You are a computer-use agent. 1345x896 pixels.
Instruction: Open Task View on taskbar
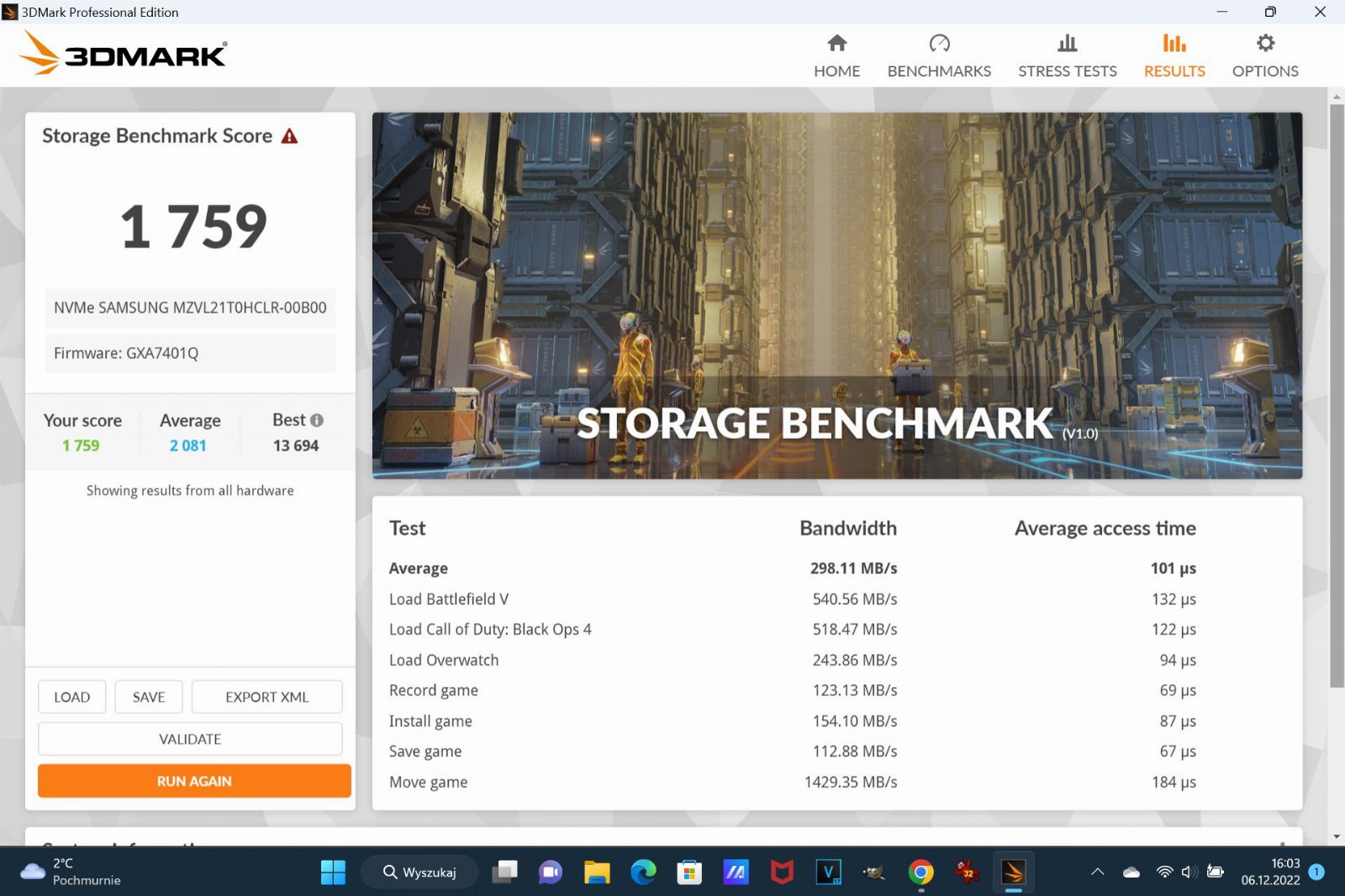[x=505, y=872]
